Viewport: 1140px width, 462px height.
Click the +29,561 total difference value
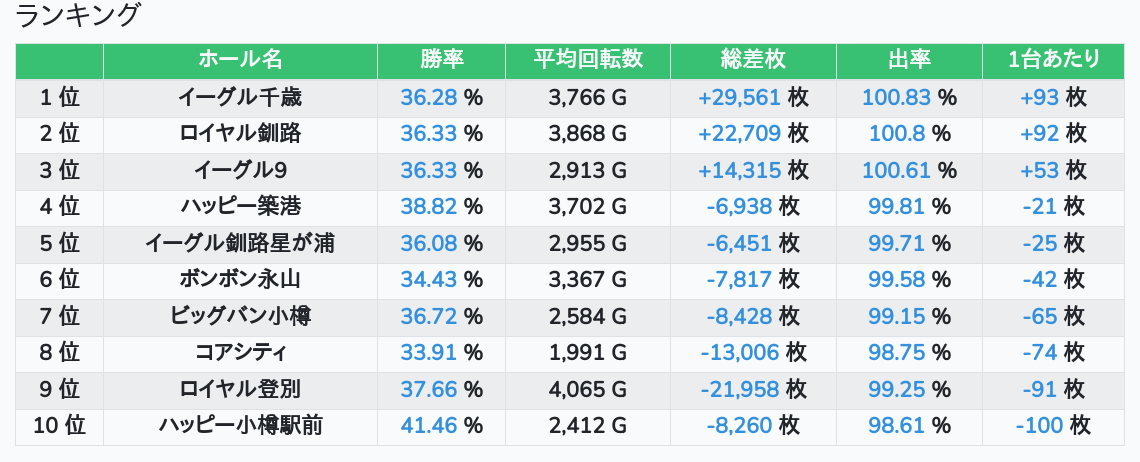point(739,98)
